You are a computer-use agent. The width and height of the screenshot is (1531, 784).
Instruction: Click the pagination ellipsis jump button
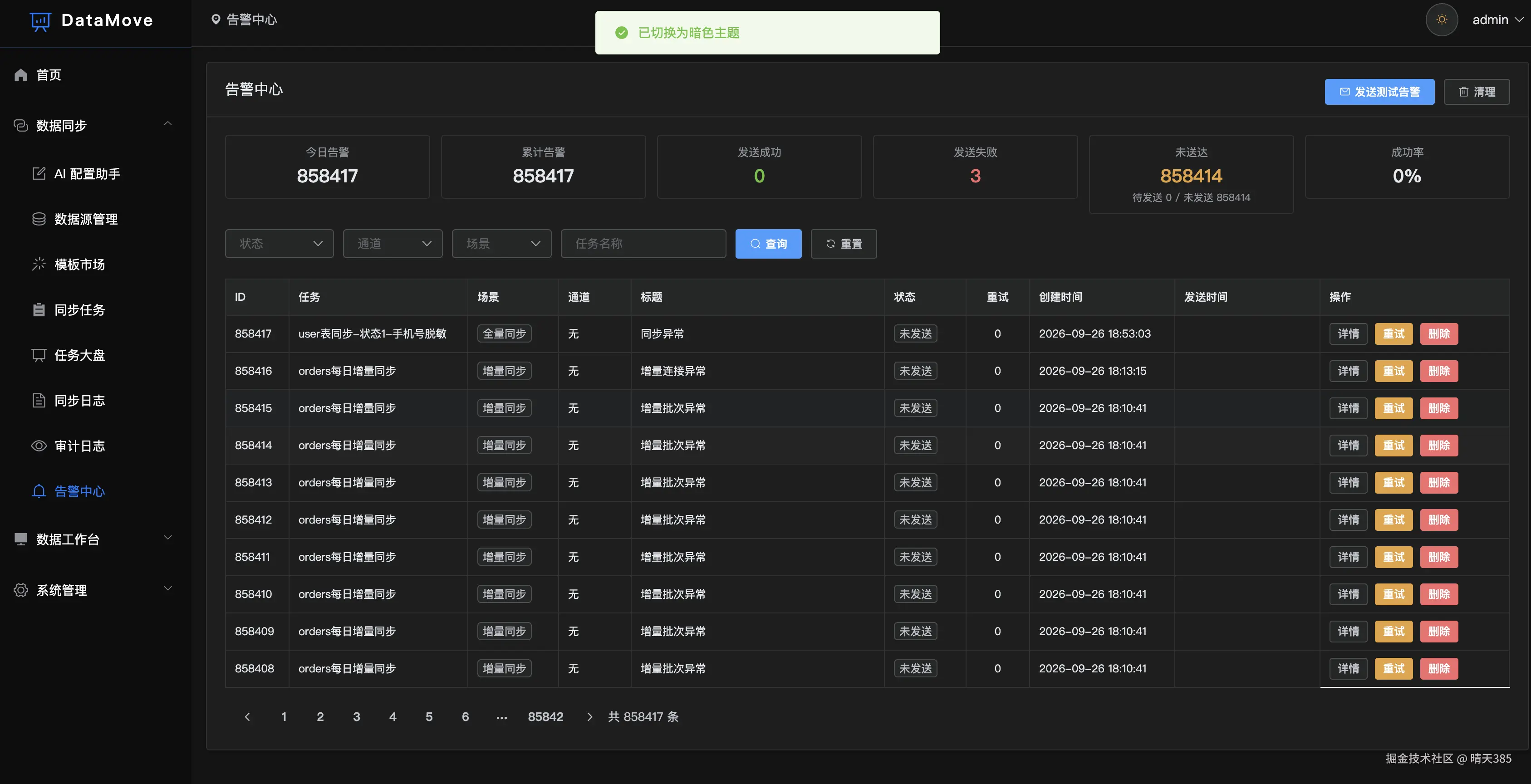coord(501,717)
